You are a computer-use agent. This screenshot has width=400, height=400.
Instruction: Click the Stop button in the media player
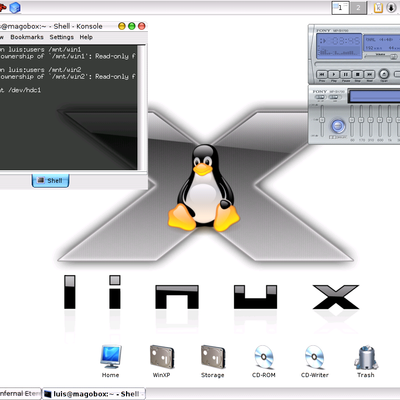click(x=358, y=74)
